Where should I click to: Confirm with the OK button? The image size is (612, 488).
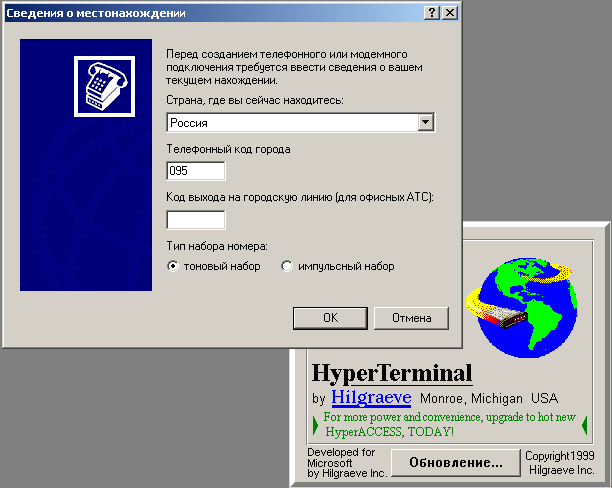click(x=331, y=318)
